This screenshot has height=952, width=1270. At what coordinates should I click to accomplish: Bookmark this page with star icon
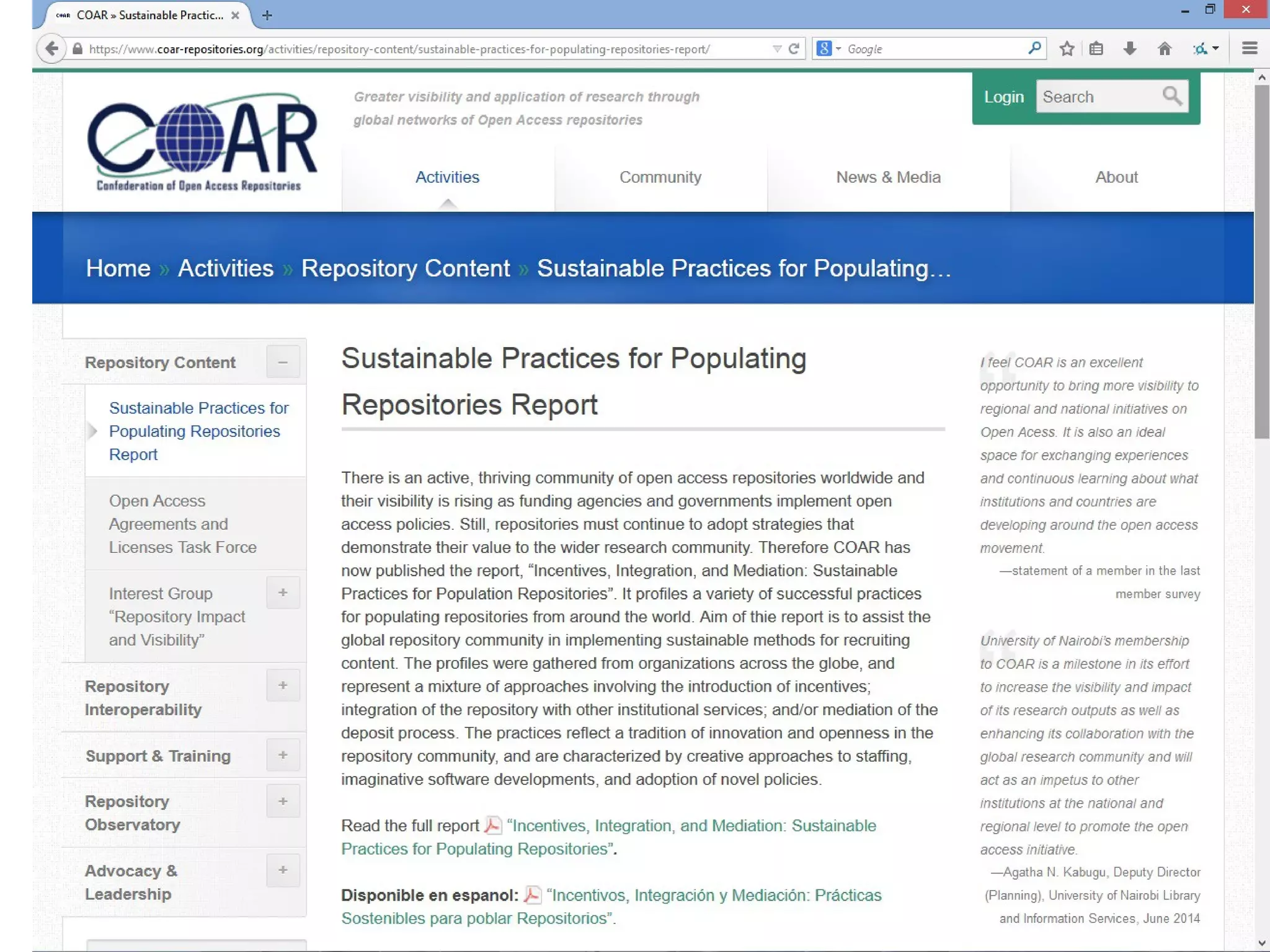pyautogui.click(x=1067, y=49)
